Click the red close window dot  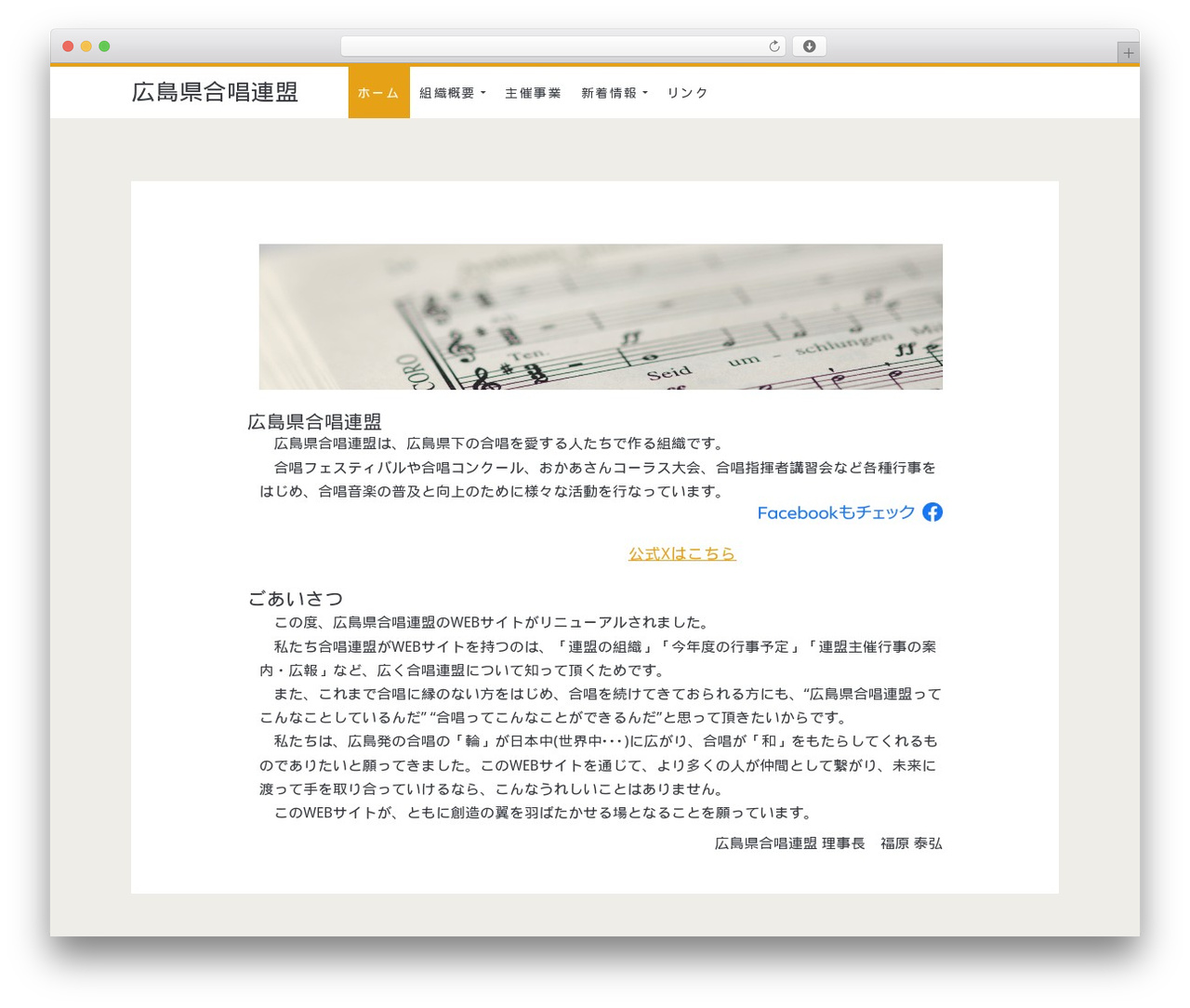(68, 46)
